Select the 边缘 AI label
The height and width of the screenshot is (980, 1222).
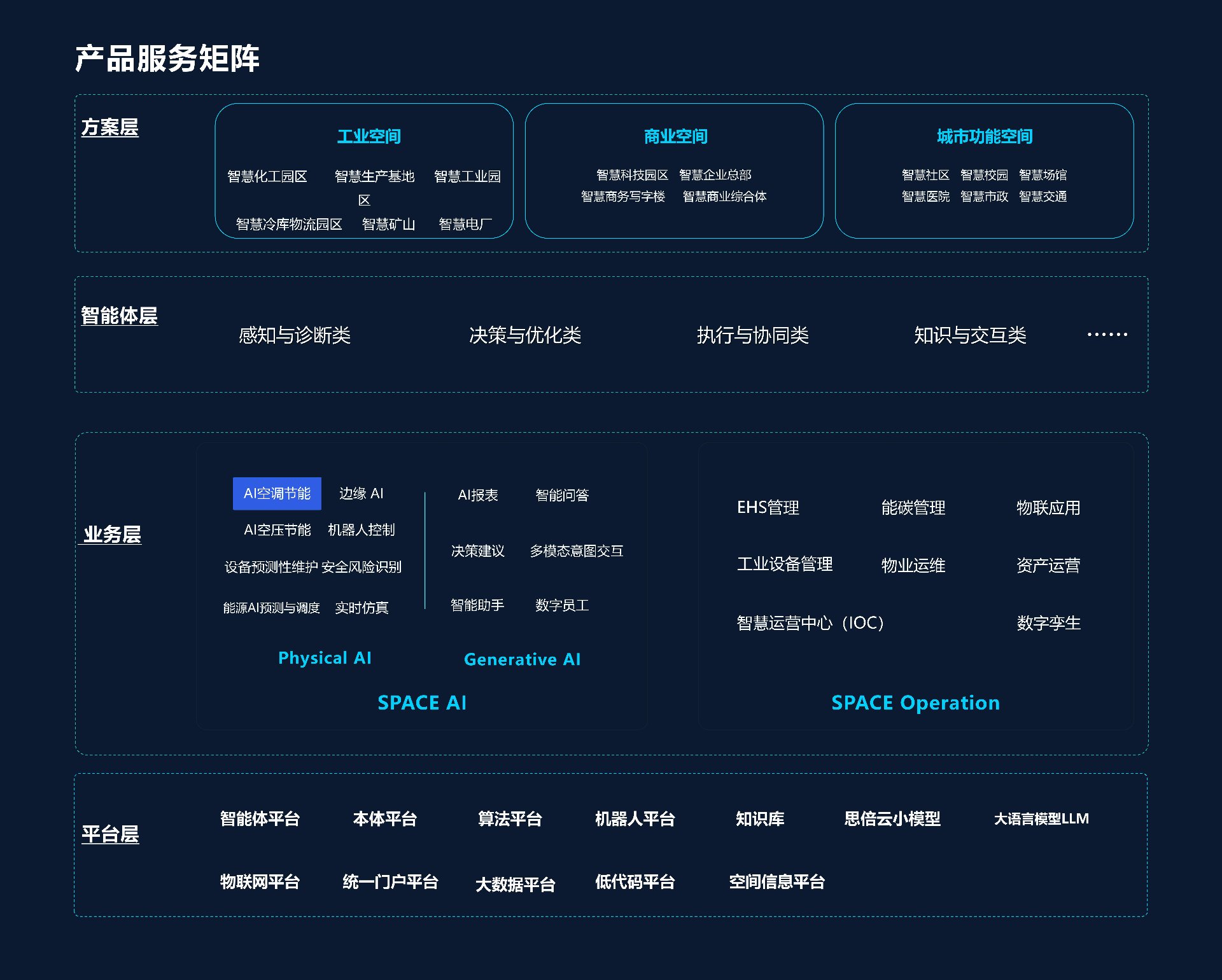pos(361,494)
